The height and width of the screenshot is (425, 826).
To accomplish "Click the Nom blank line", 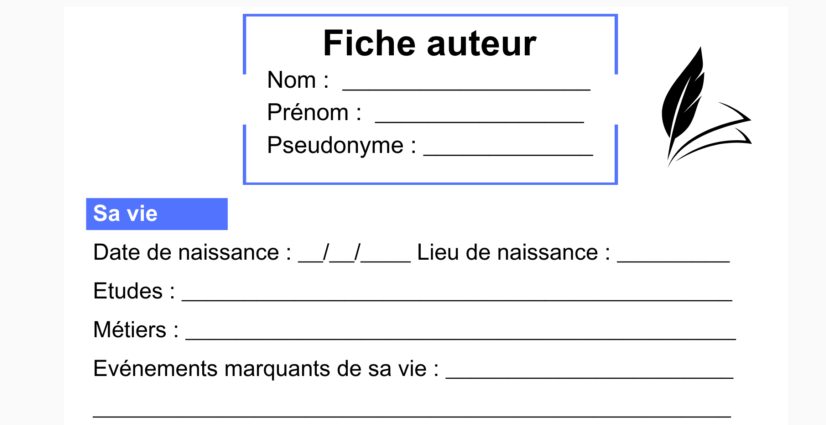I will [466, 90].
